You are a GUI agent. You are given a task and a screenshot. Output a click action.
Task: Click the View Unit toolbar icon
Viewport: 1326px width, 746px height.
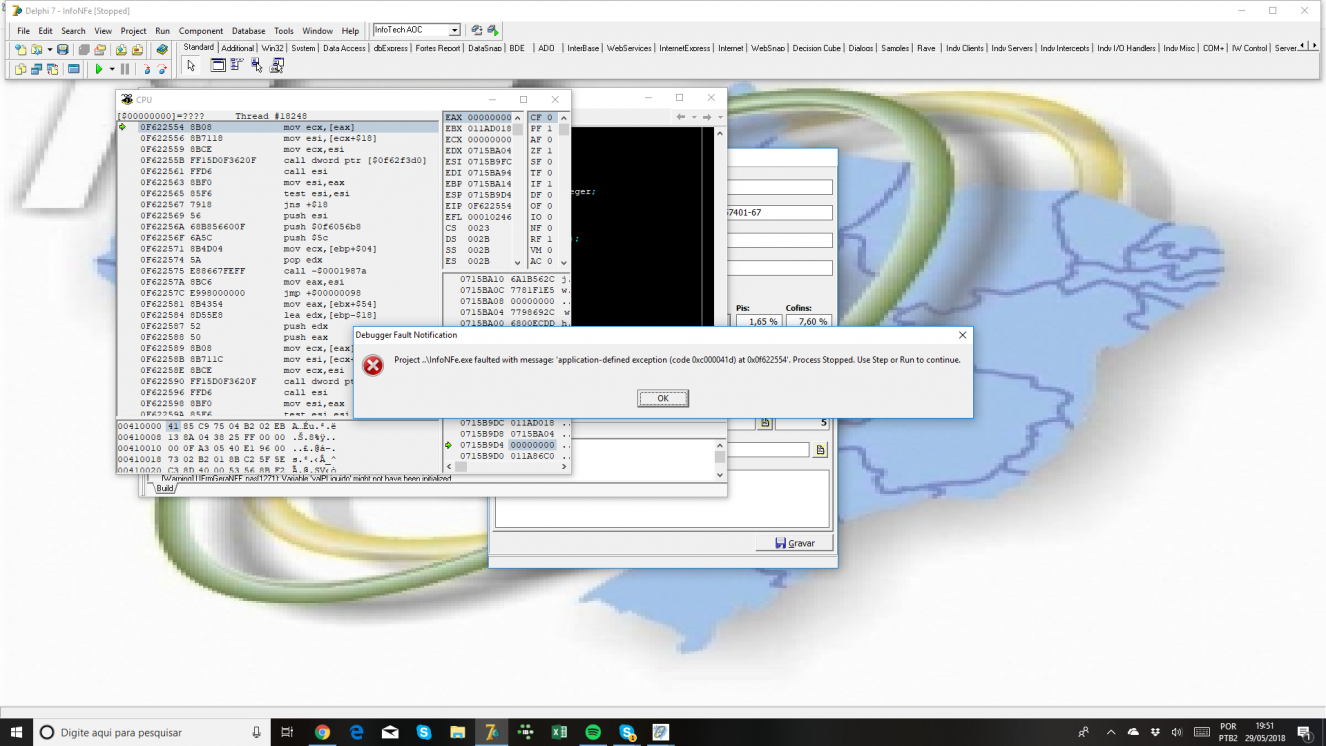[x=20, y=69]
